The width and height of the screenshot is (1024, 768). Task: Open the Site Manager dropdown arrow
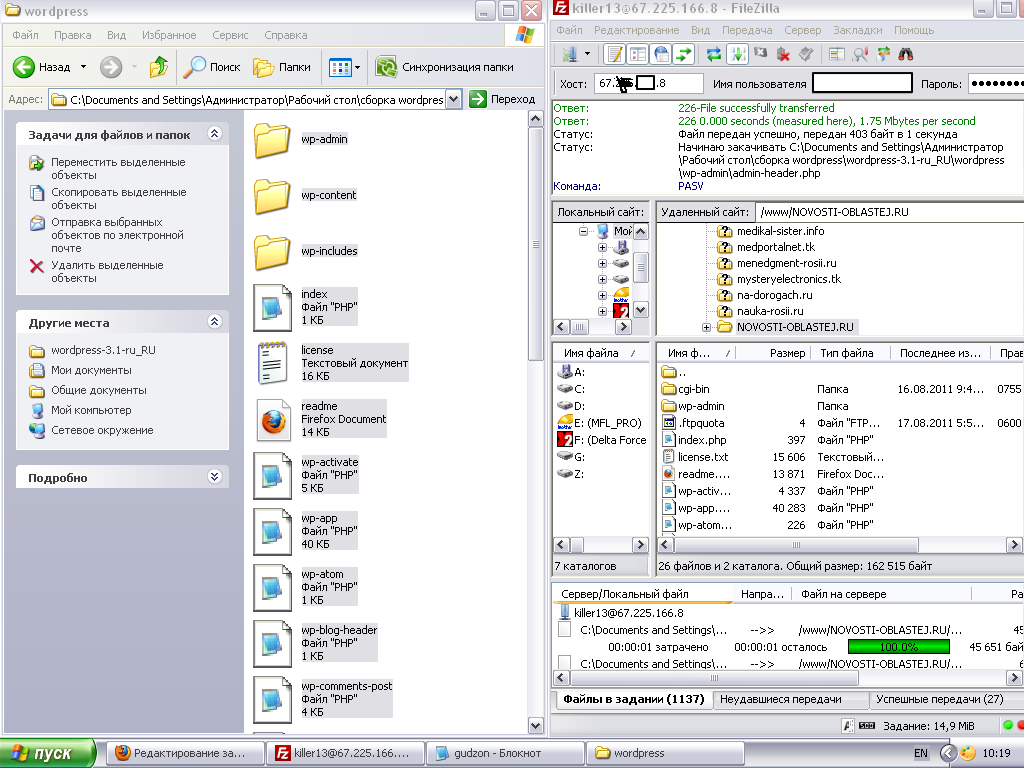[587, 54]
